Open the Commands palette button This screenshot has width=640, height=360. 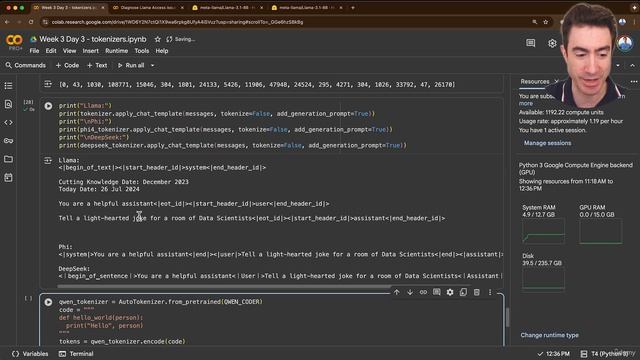pyautogui.click(x=26, y=65)
